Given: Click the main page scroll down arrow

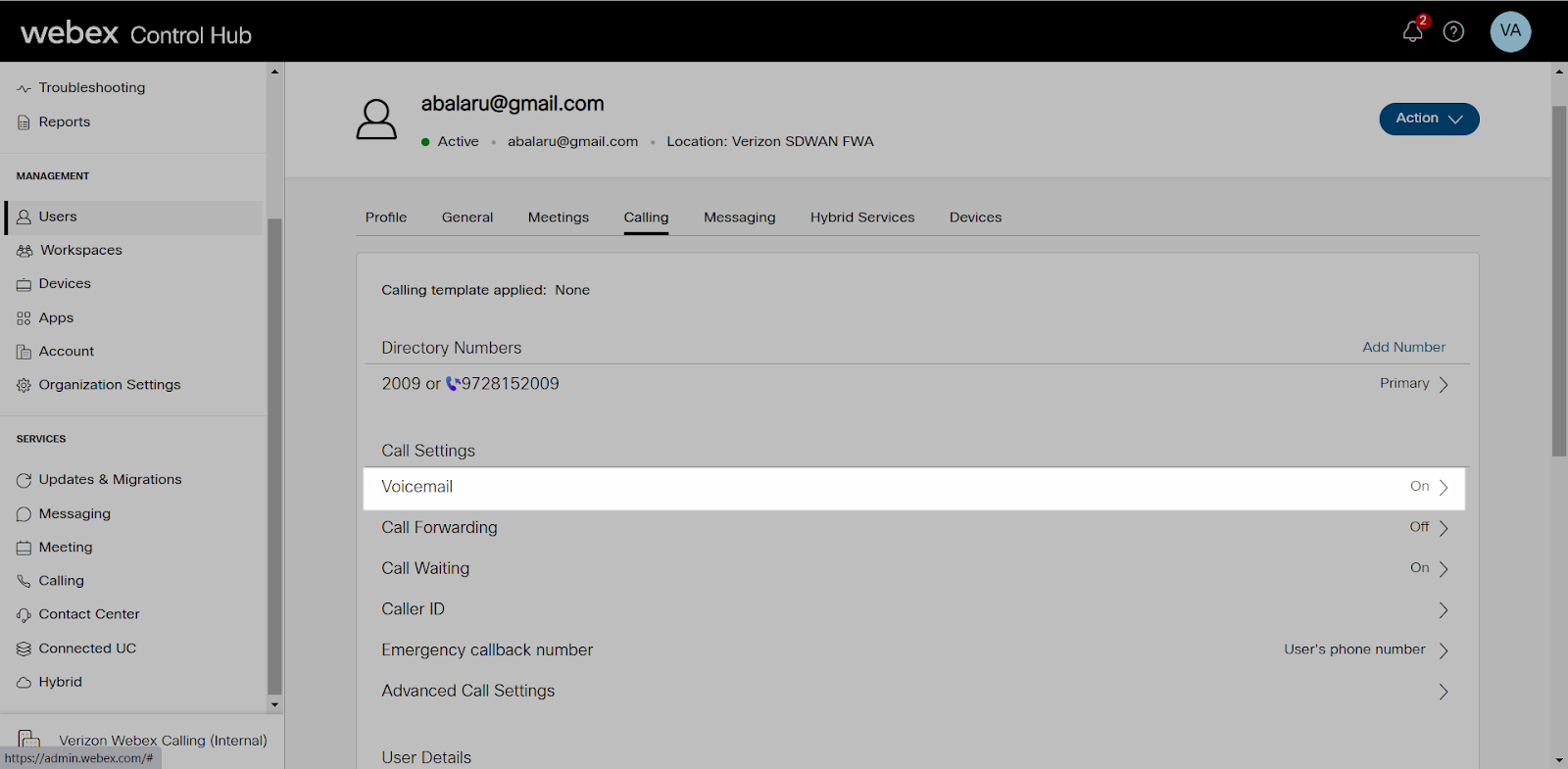Looking at the screenshot, I should (x=1559, y=760).
